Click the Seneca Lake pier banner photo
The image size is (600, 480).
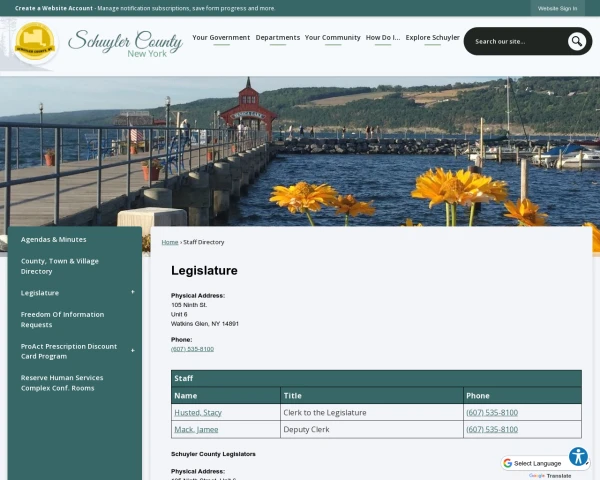click(x=300, y=151)
